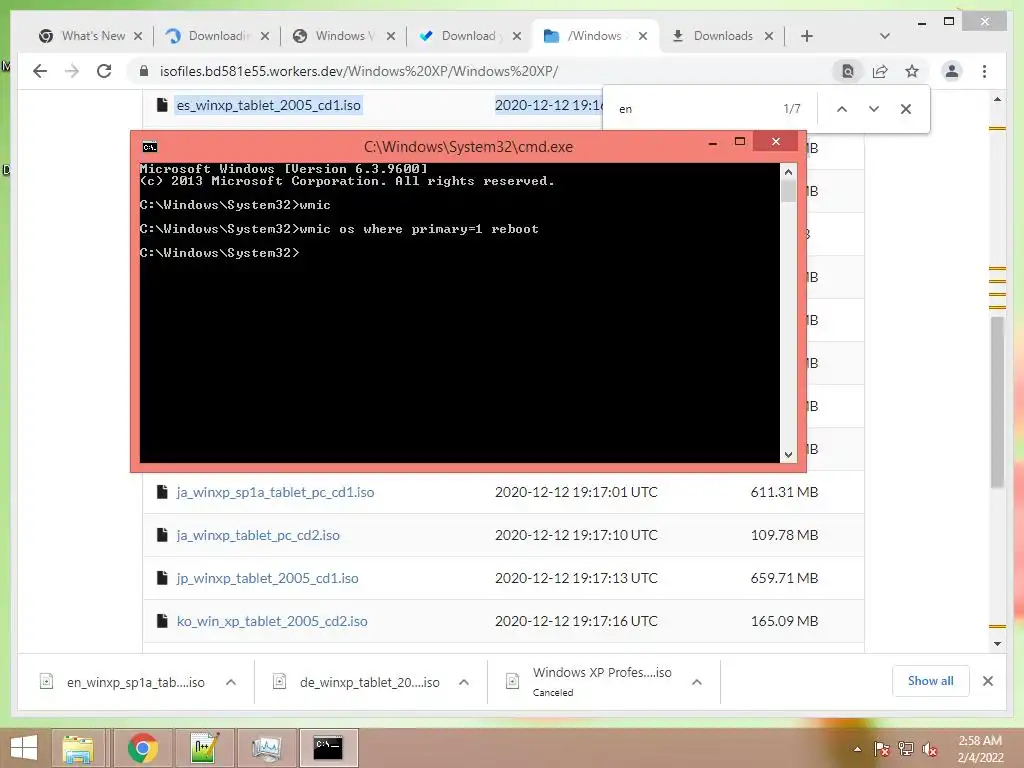This screenshot has height=768, width=1024.
Task: Click the network tray icon
Action: pyautogui.click(x=906, y=749)
